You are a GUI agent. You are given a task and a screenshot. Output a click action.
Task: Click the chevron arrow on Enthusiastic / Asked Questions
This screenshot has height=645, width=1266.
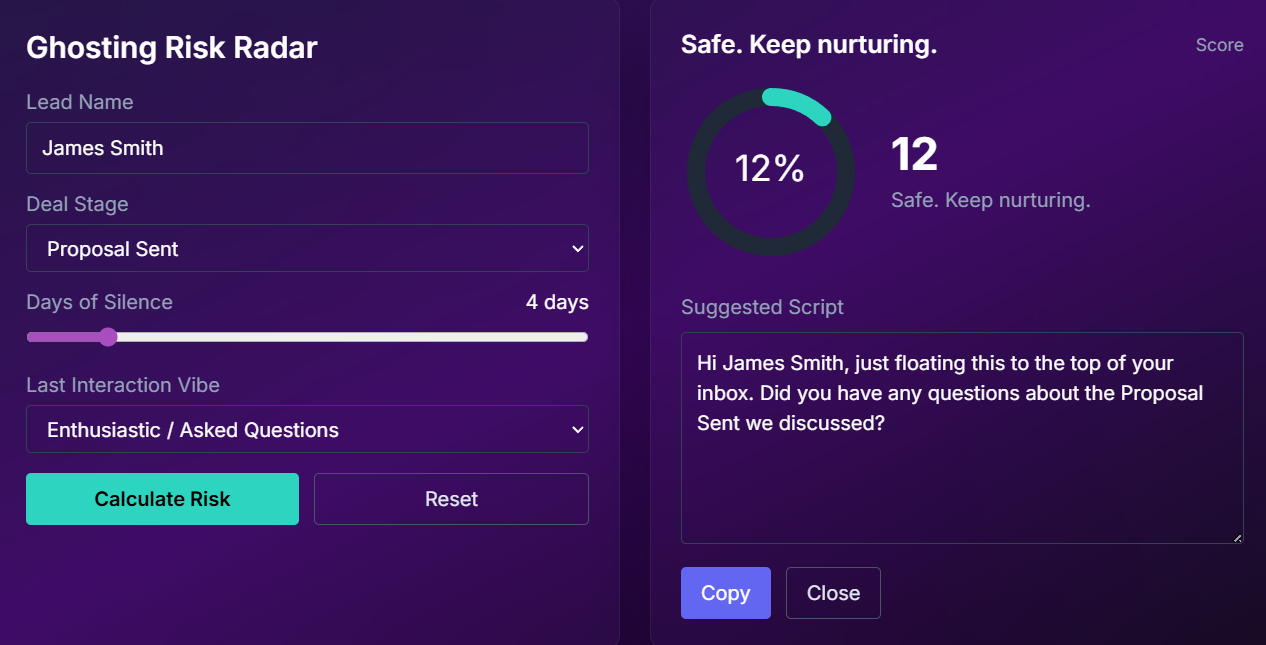coord(577,430)
